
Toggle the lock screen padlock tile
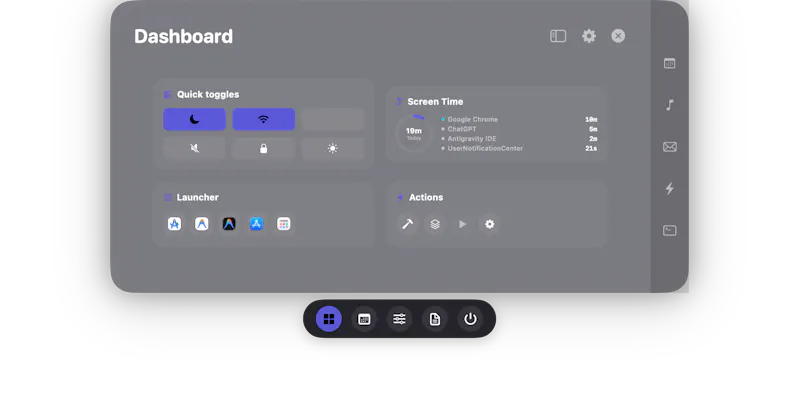tap(263, 148)
